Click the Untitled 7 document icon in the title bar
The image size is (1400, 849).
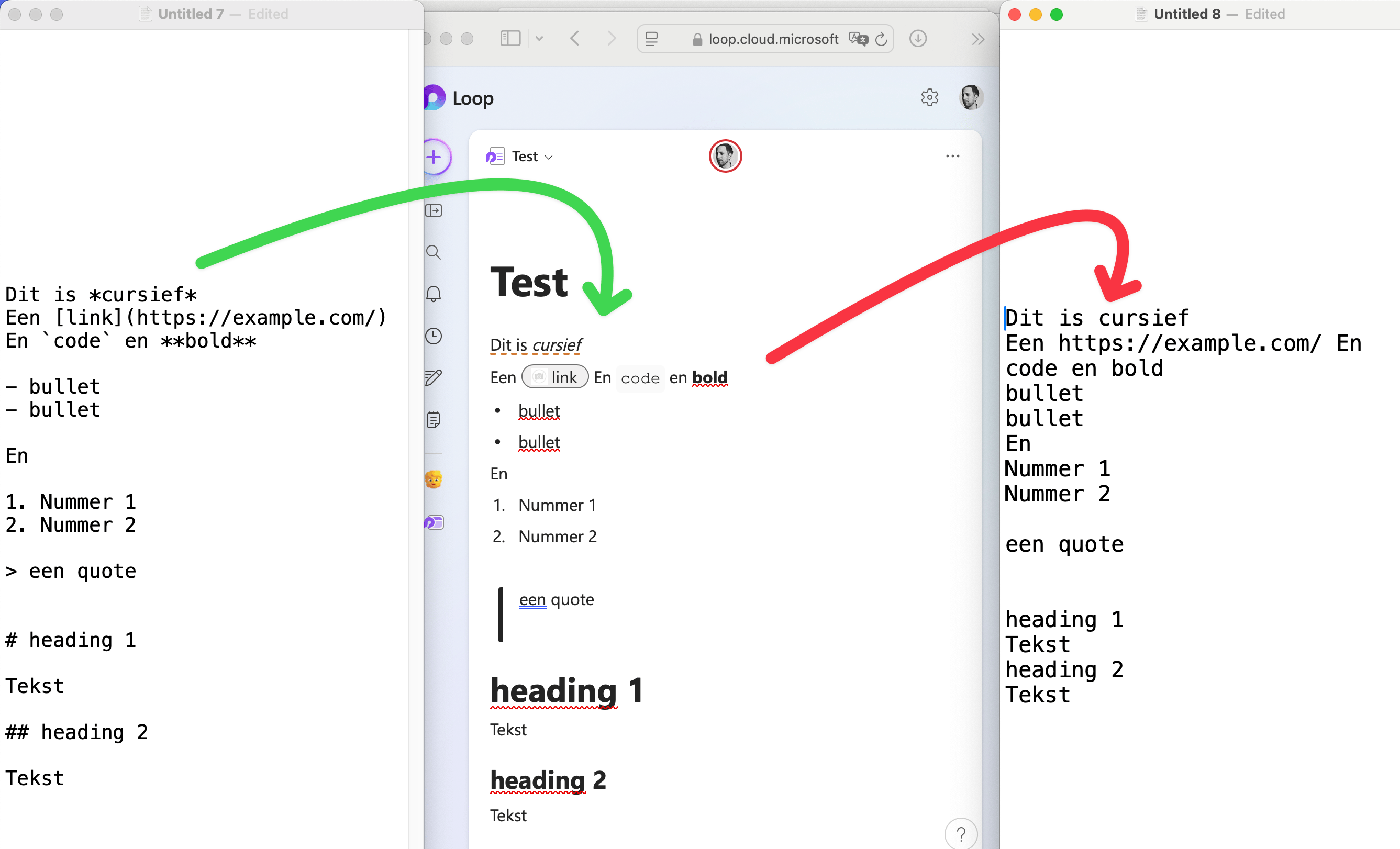(146, 14)
